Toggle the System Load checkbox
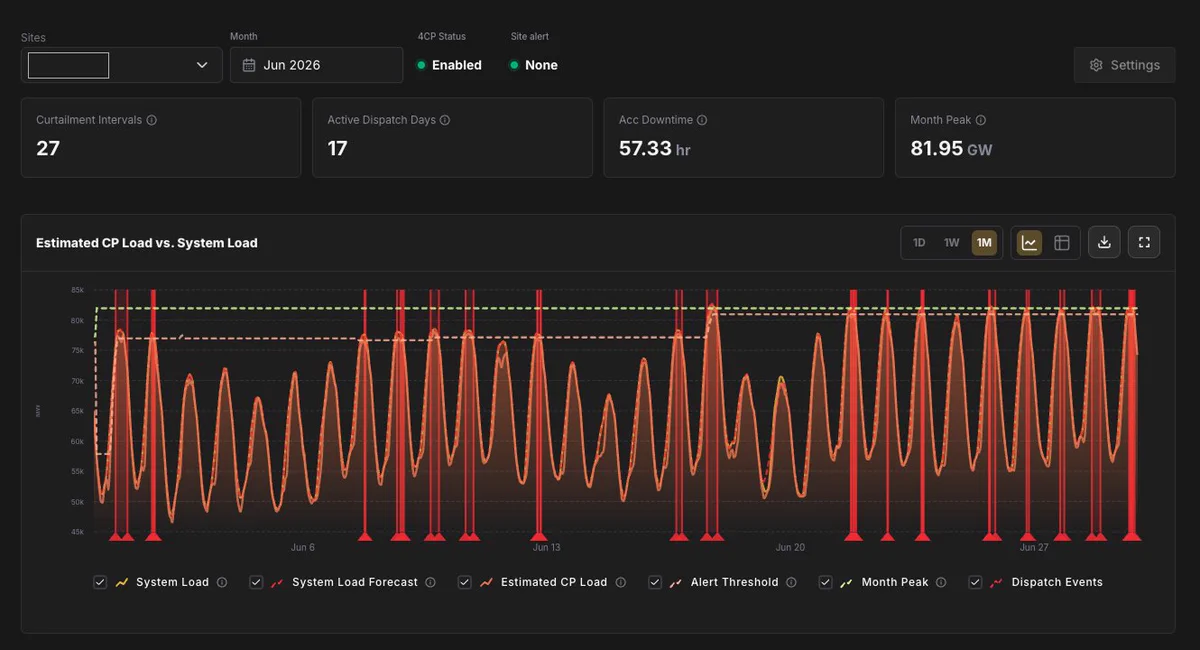 [x=100, y=582]
